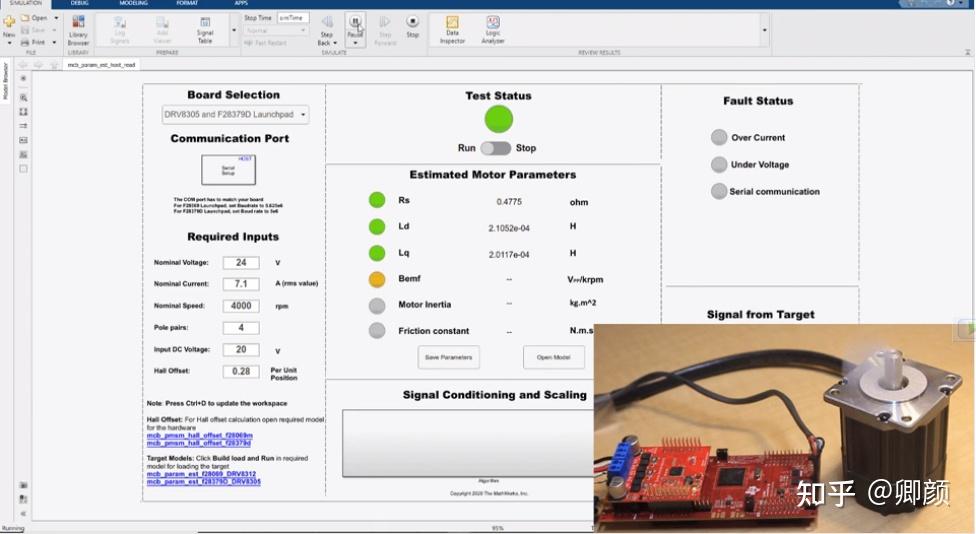Open the Library Browser

click(x=78, y=30)
